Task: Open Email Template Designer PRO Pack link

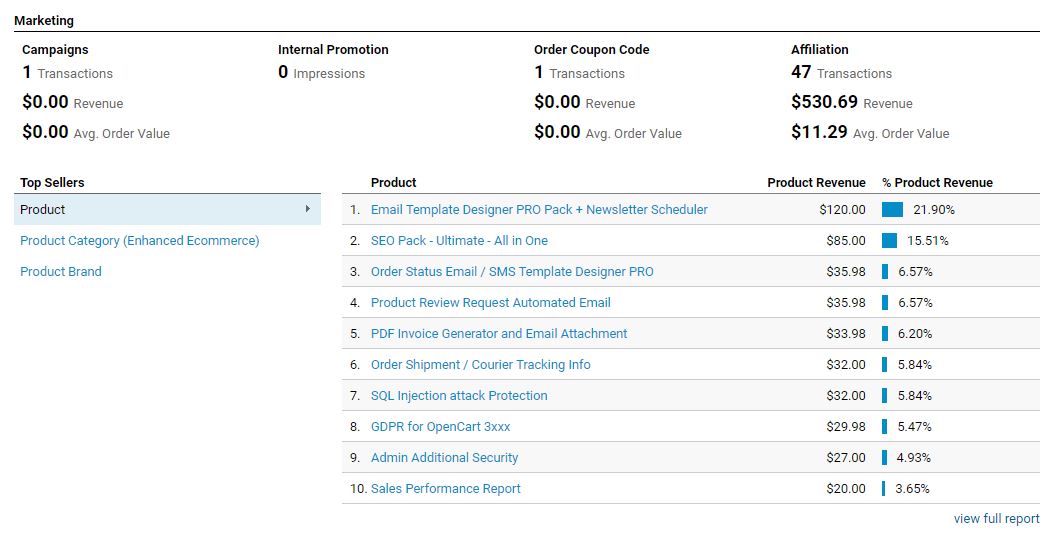Action: point(539,209)
